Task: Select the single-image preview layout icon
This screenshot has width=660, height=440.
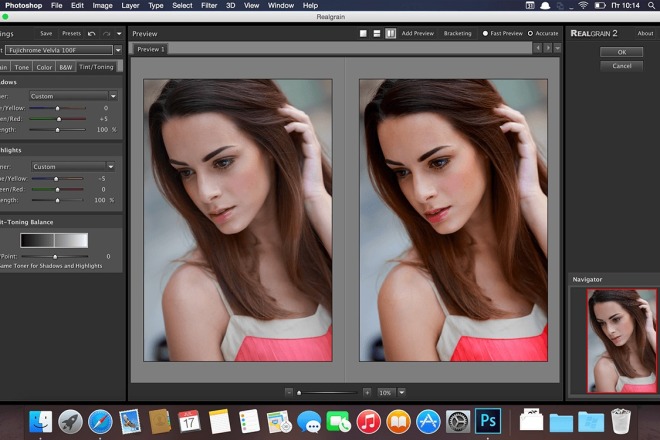Action: [x=365, y=33]
